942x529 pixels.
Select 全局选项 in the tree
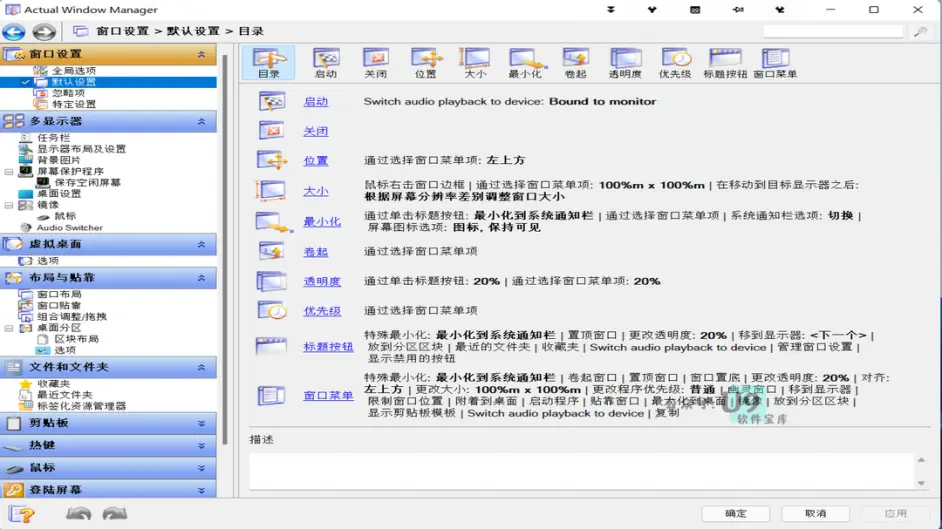click(x=73, y=70)
